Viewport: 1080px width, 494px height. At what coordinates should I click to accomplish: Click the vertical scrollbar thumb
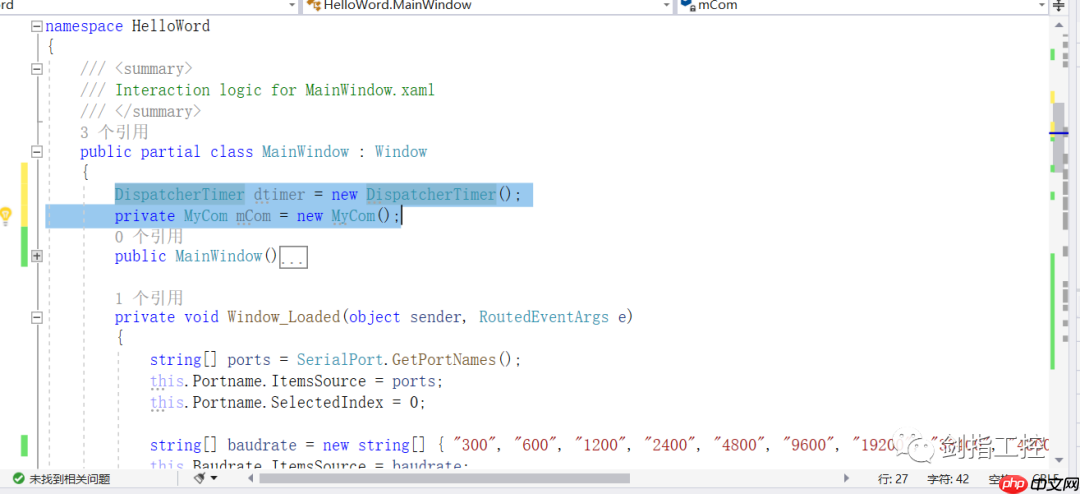click(x=1058, y=136)
